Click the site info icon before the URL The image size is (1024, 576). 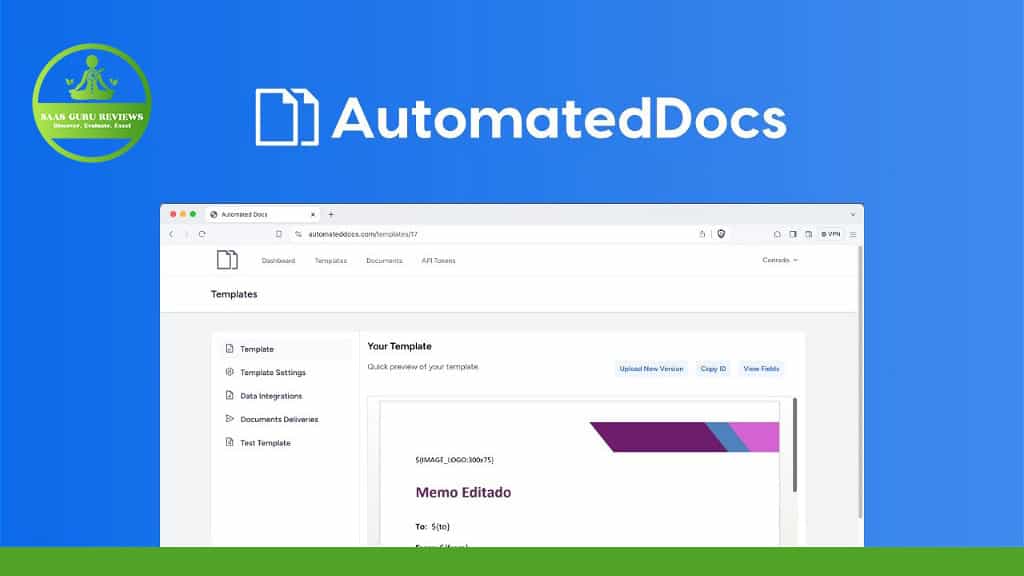click(x=298, y=234)
